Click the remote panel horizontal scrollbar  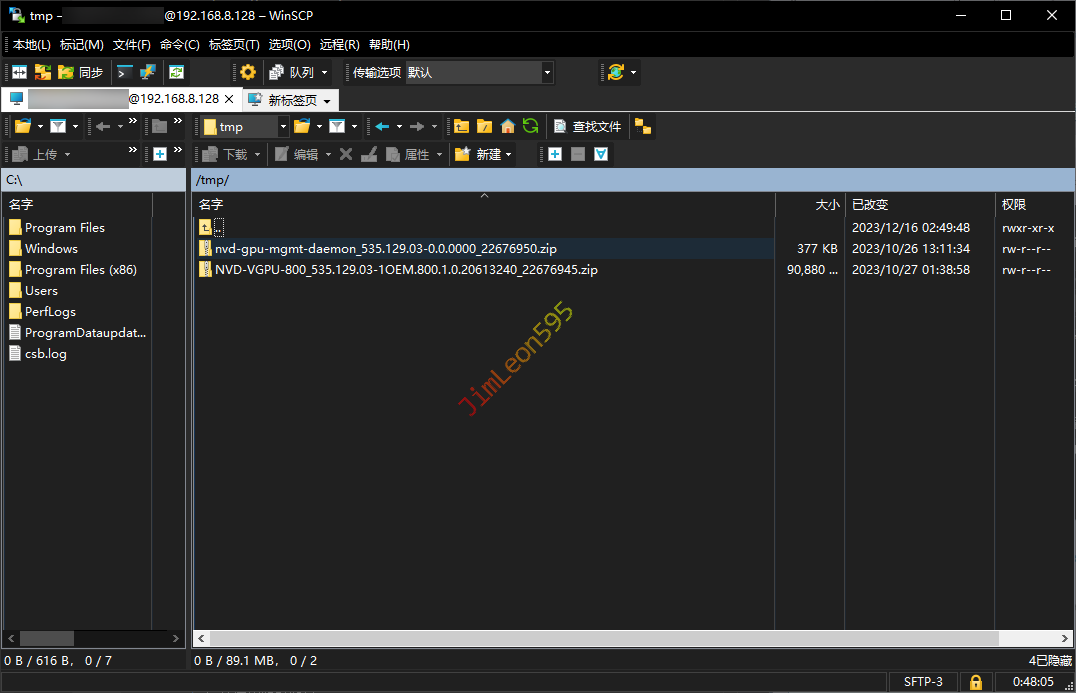600,638
